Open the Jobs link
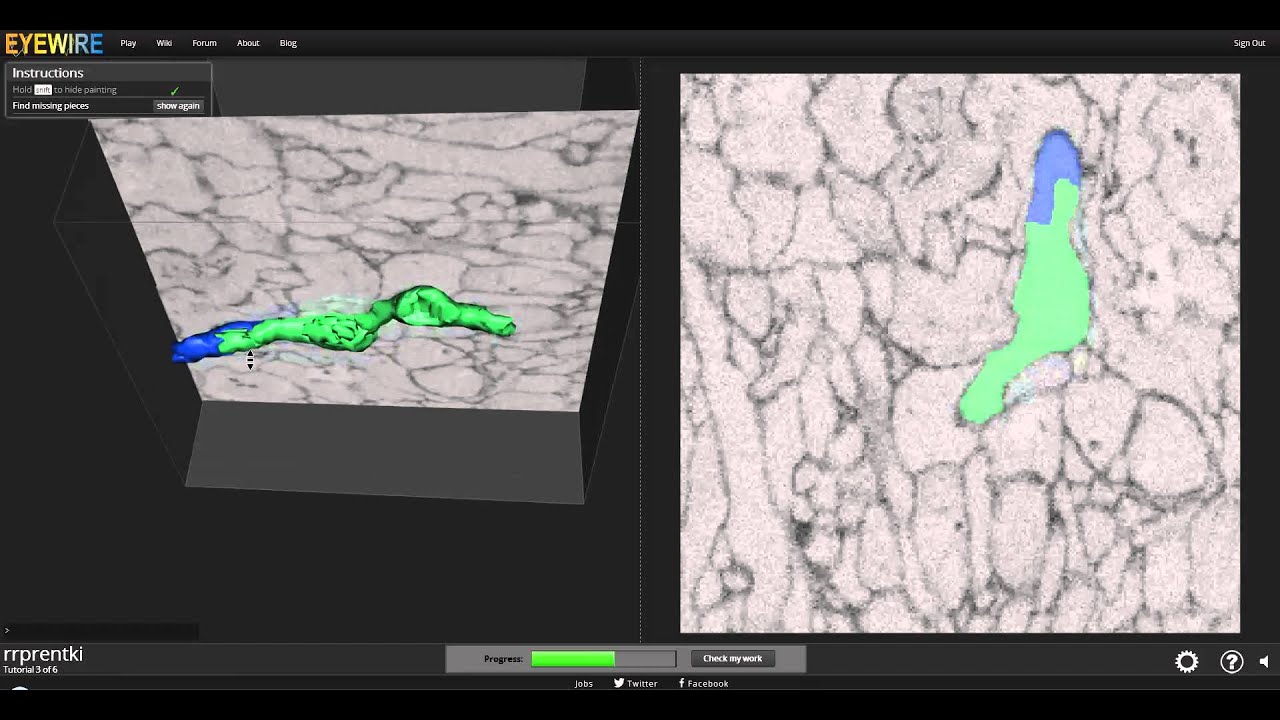The image size is (1280, 720). point(584,684)
